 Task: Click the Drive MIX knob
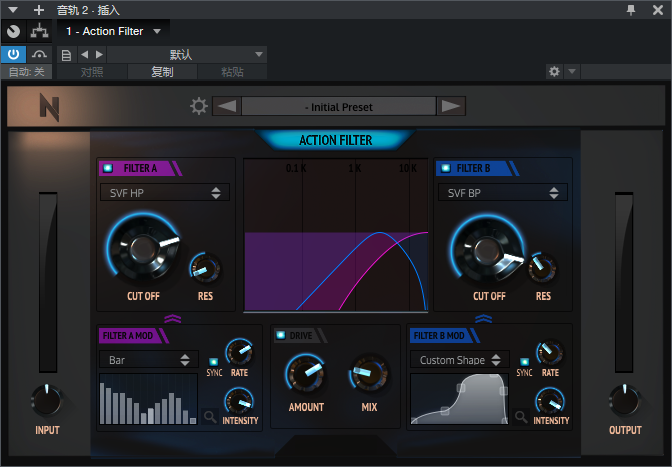pyautogui.click(x=369, y=373)
